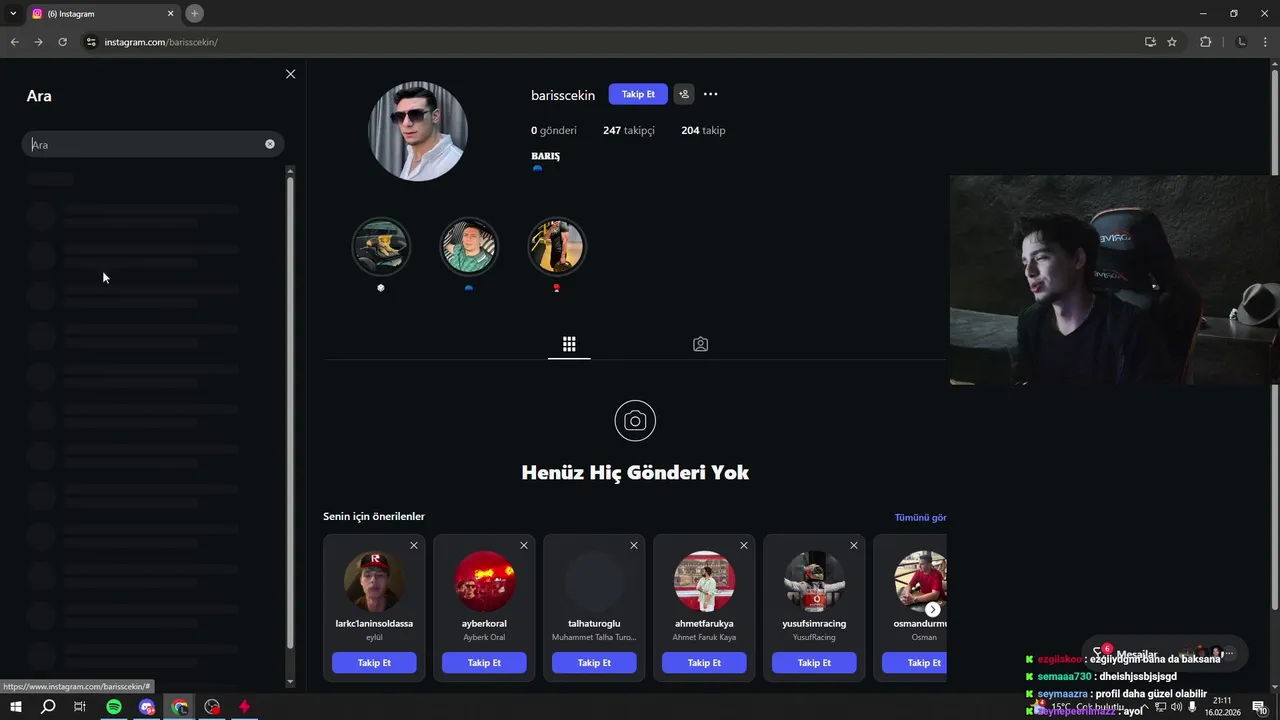Show hidden tray icons chevron
The width and height of the screenshot is (1280, 720).
coord(1145,707)
